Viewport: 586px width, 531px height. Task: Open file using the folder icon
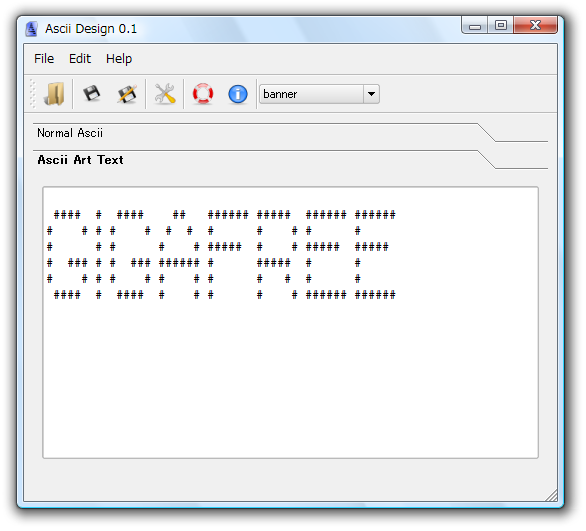[x=55, y=94]
